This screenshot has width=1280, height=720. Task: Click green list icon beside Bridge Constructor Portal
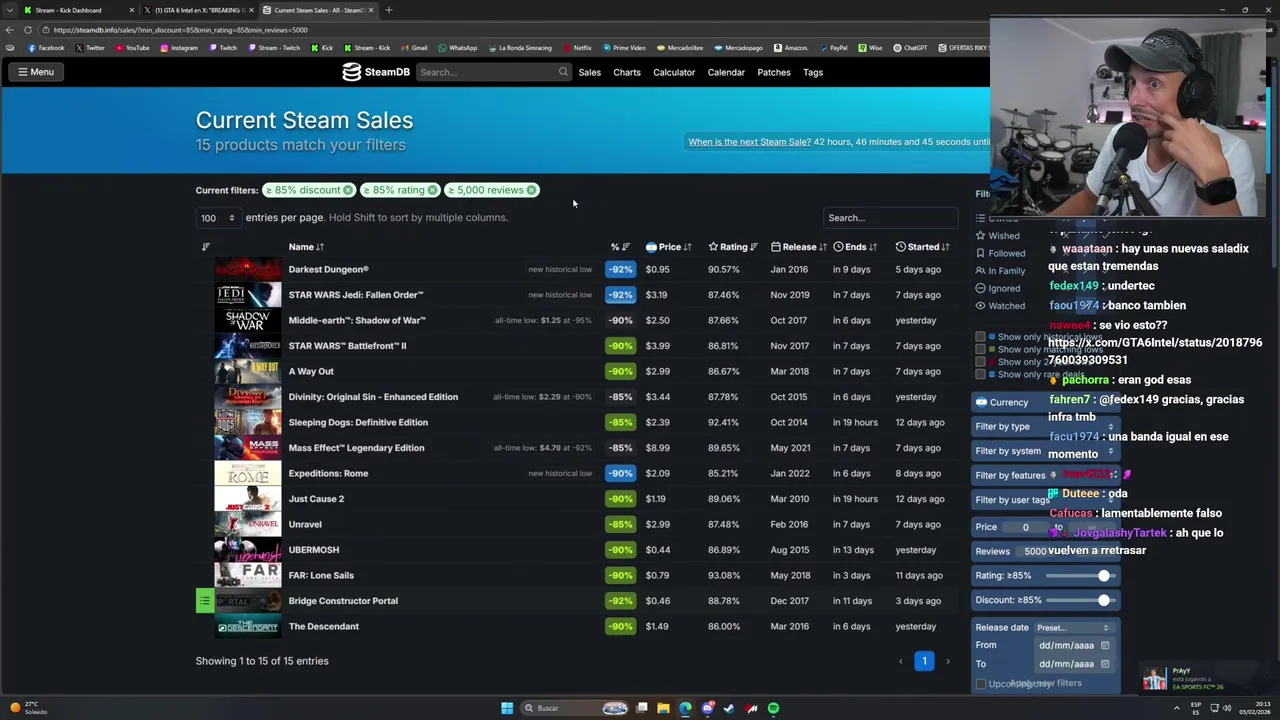coord(205,601)
